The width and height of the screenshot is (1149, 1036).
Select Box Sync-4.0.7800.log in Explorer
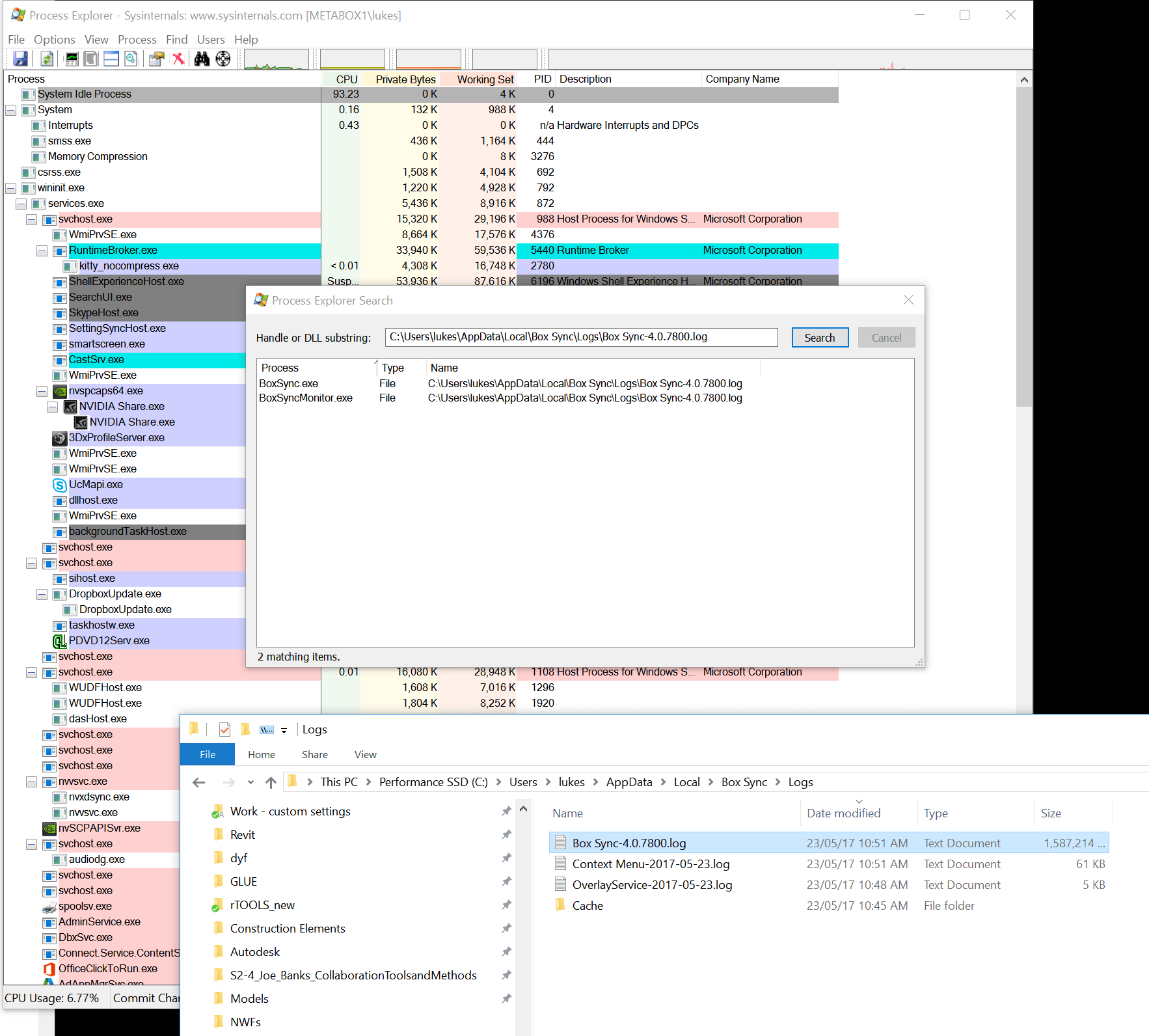coord(629,842)
